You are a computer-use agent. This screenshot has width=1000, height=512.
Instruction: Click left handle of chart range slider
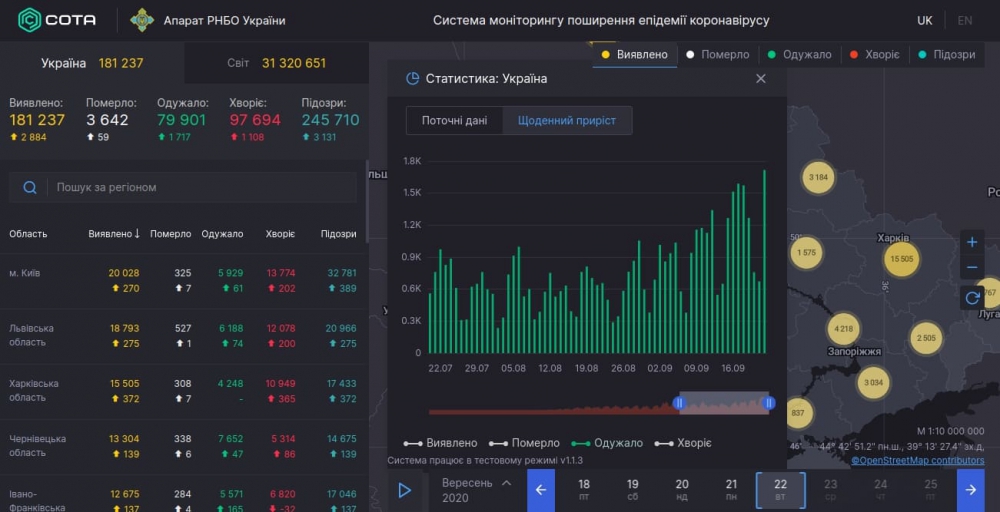coord(679,403)
